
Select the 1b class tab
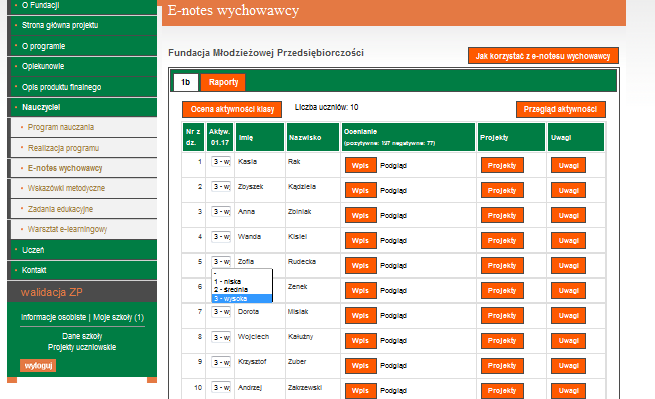point(185,82)
